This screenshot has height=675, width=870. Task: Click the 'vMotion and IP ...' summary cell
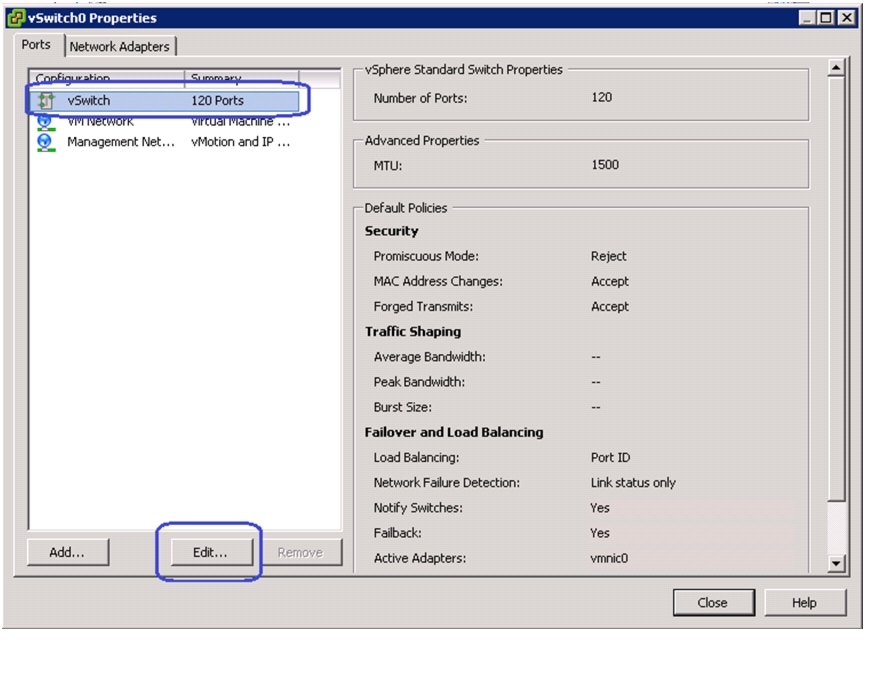pyautogui.click(x=240, y=142)
